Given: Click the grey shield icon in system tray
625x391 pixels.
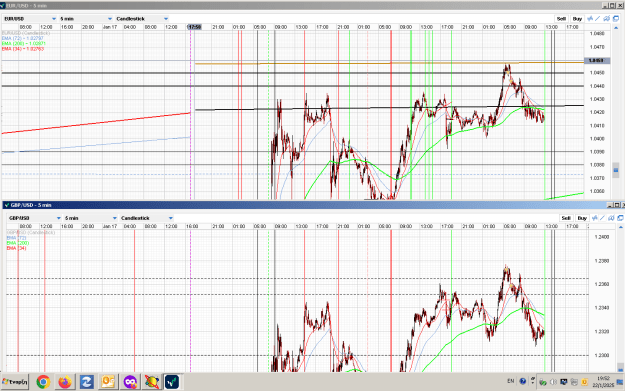Looking at the screenshot, I should pyautogui.click(x=574, y=382).
